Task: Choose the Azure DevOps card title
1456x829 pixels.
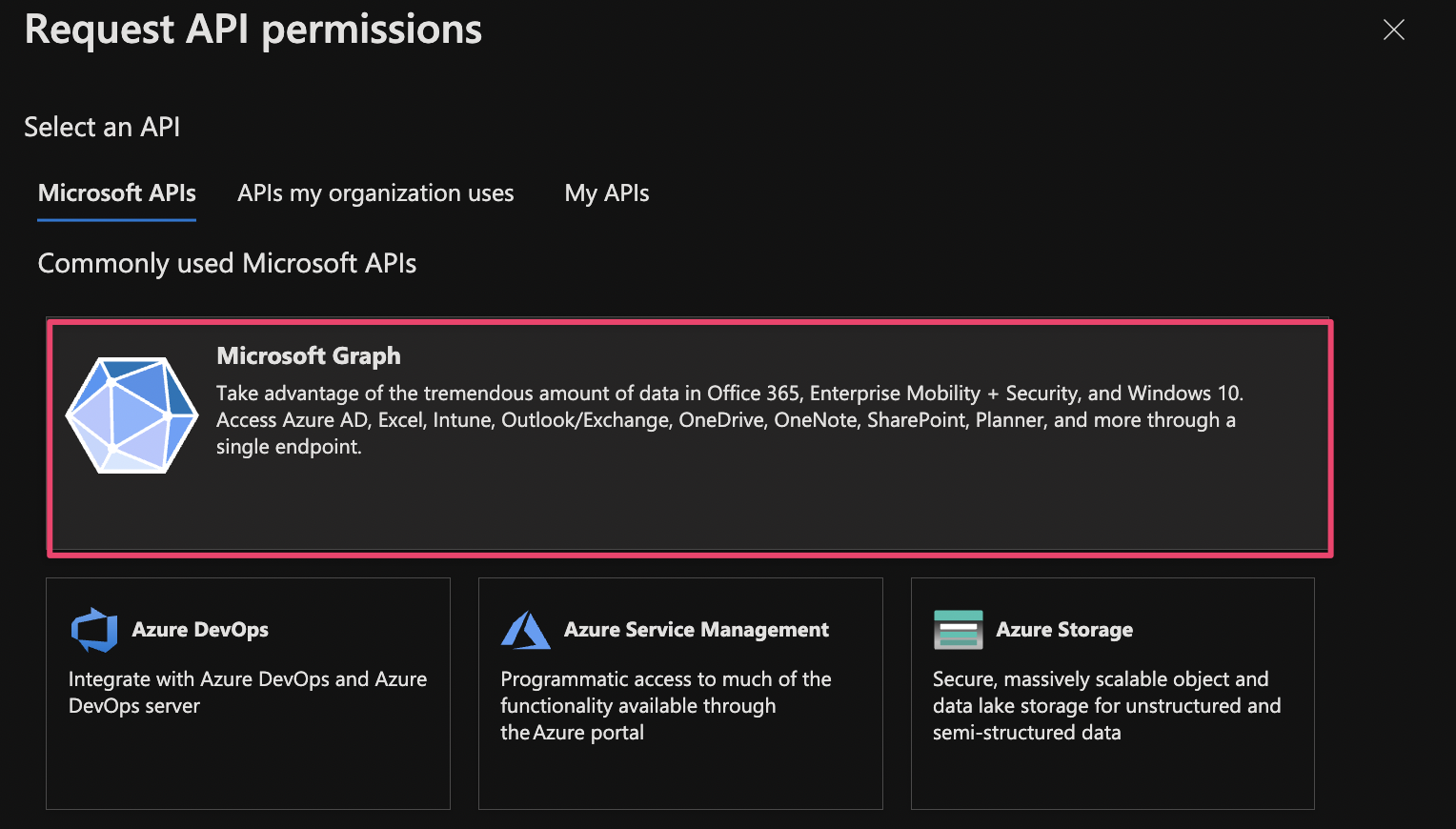Action: pos(200,630)
